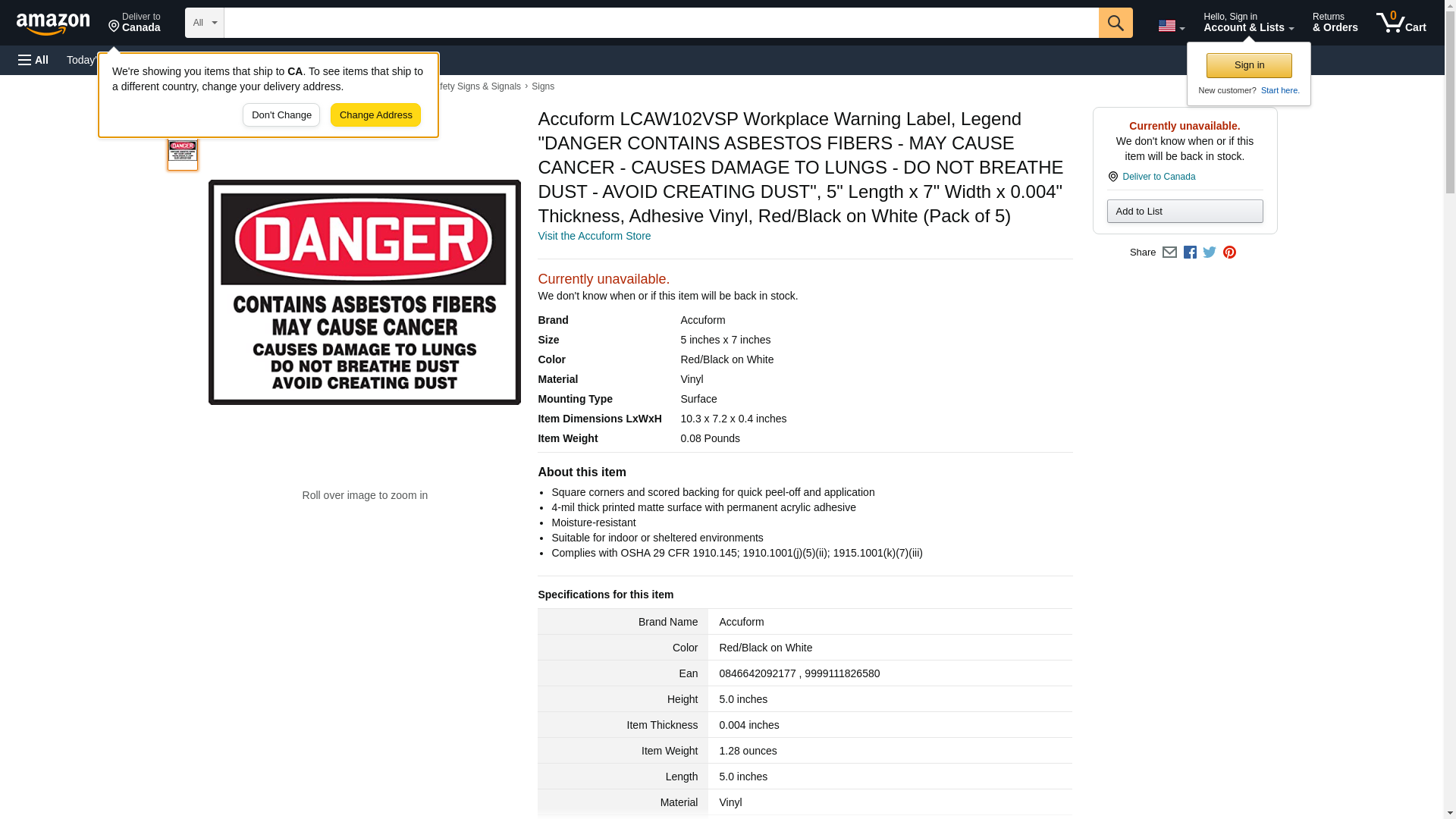
Task: Click the Amazon logo
Action: click(x=53, y=24)
